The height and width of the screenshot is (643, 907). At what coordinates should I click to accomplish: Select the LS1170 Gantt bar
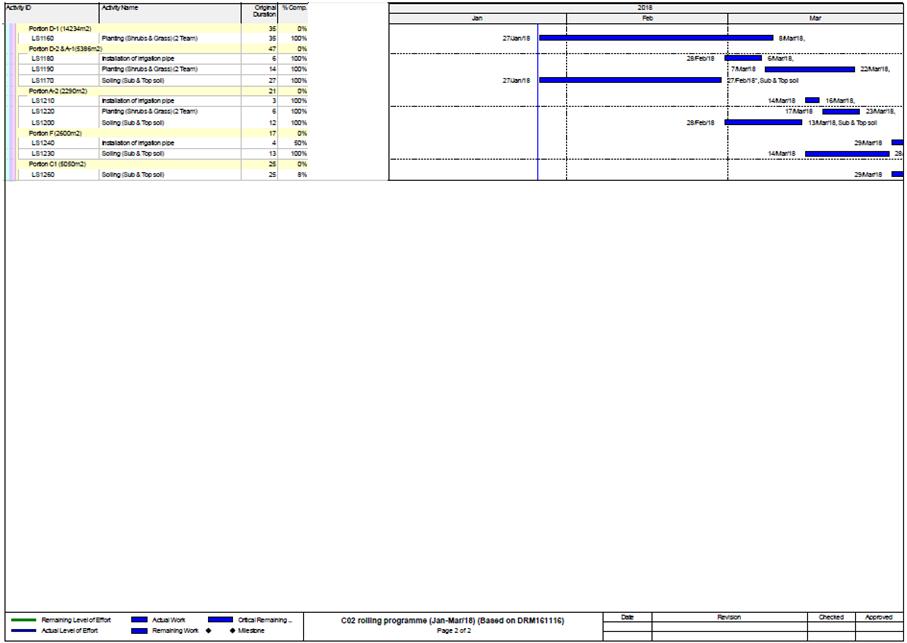[630, 80]
